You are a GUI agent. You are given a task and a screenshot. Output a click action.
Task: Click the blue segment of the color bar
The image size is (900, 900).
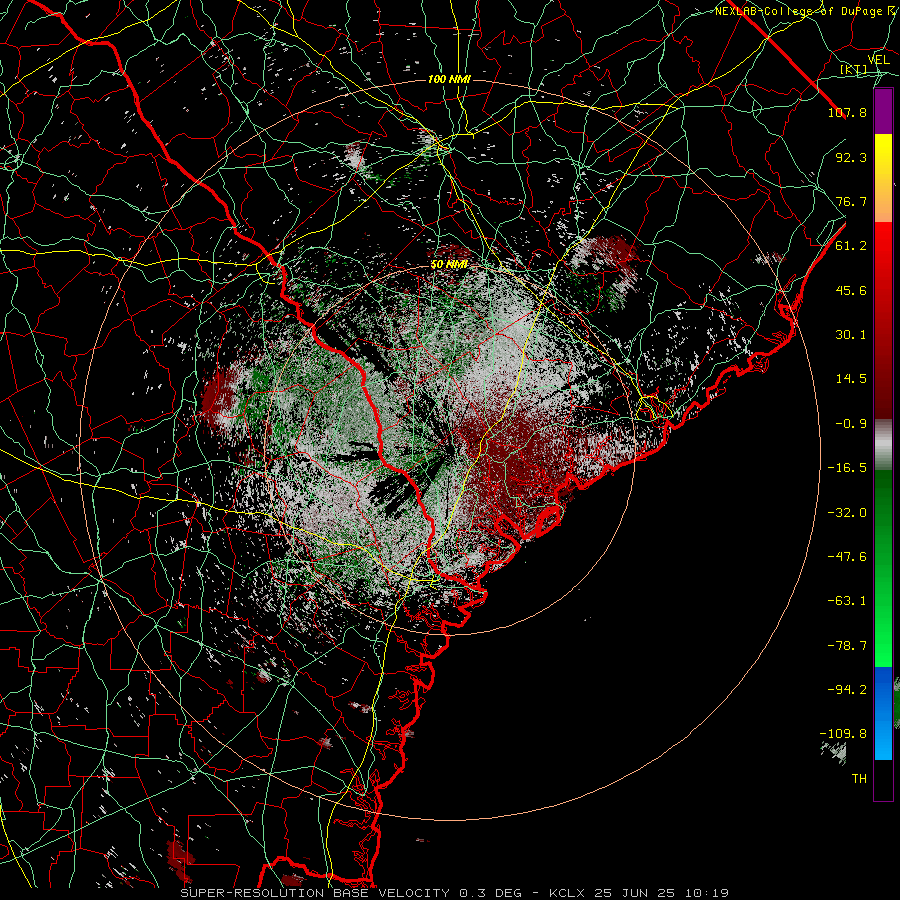pos(883,713)
